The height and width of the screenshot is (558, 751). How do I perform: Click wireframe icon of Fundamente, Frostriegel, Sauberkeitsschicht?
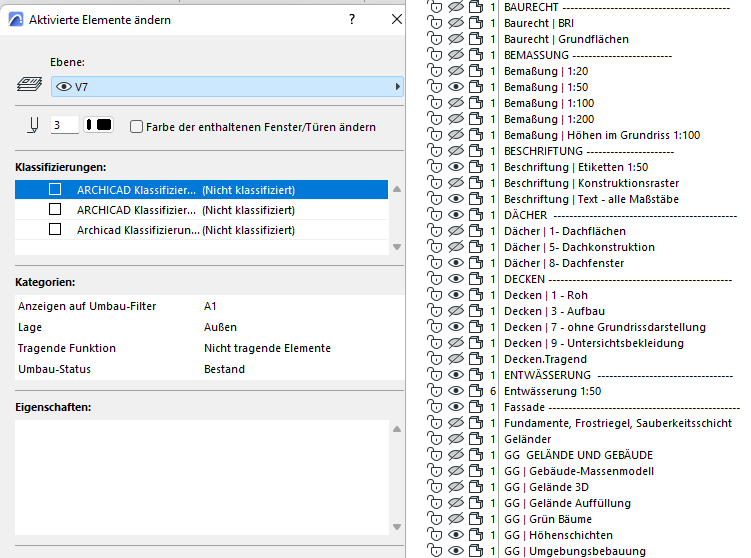tap(476, 423)
